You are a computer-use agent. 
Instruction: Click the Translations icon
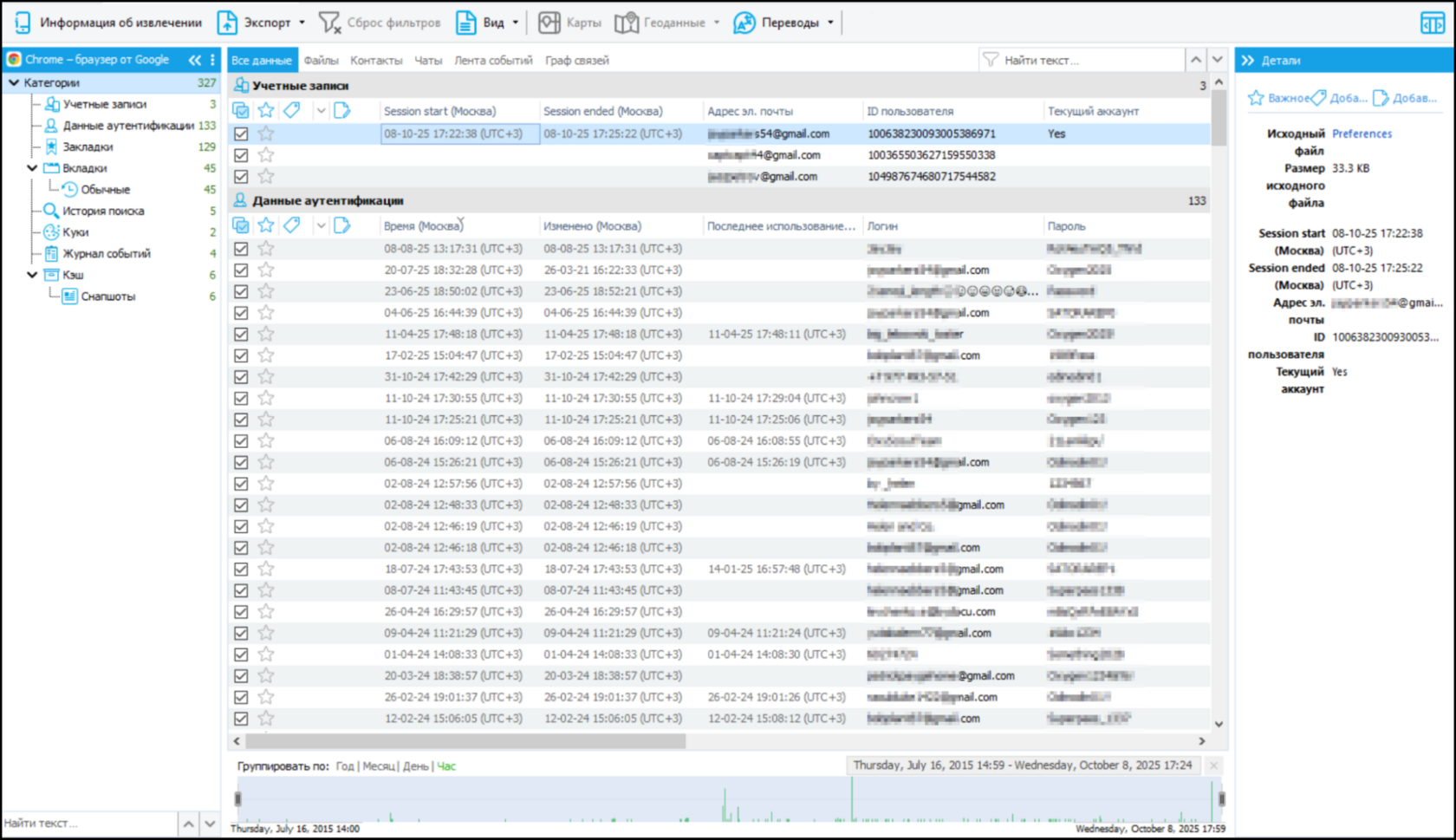point(744,23)
